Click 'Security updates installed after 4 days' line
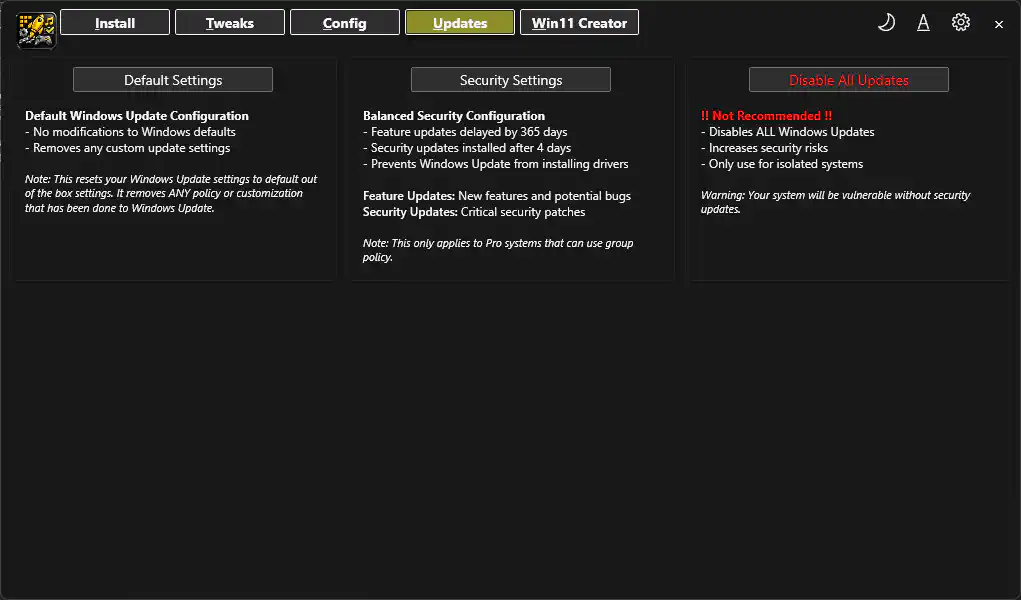 click(x=467, y=148)
